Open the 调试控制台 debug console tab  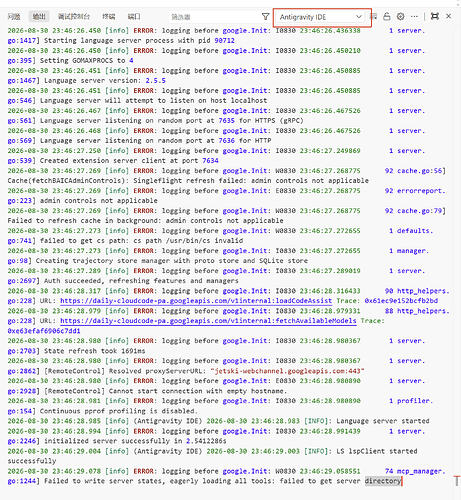(74, 16)
